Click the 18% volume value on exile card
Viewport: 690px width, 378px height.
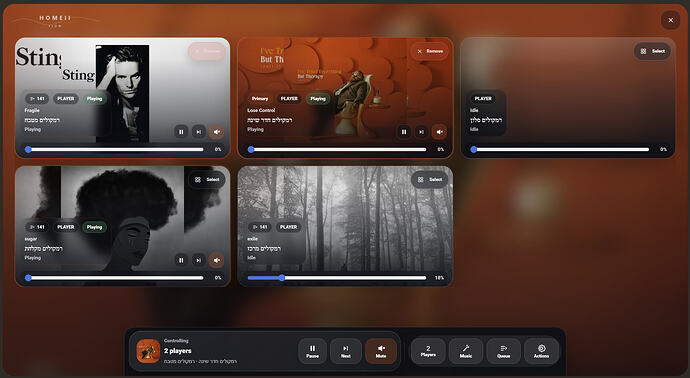pyautogui.click(x=439, y=278)
